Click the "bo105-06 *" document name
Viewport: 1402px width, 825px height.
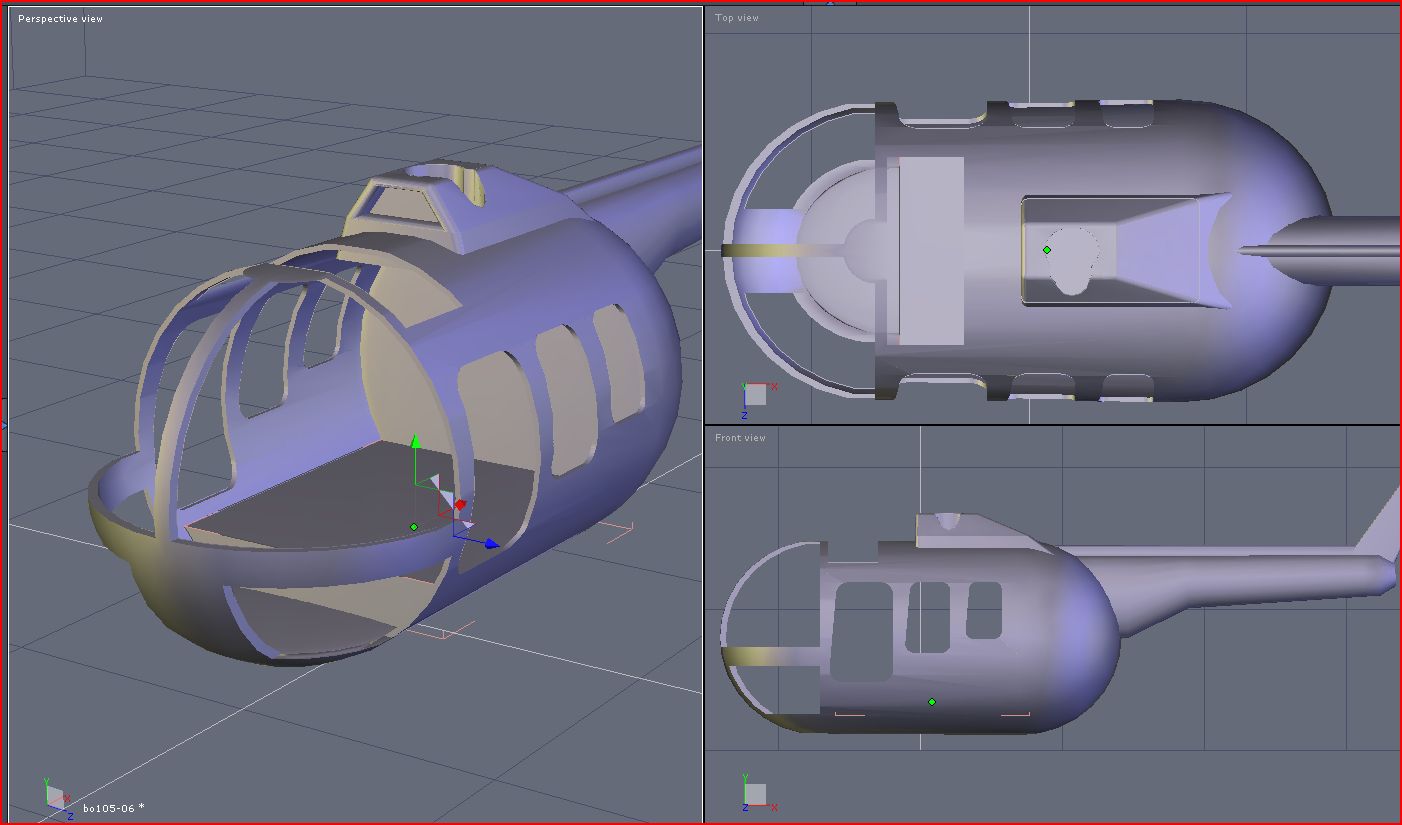click(x=113, y=808)
